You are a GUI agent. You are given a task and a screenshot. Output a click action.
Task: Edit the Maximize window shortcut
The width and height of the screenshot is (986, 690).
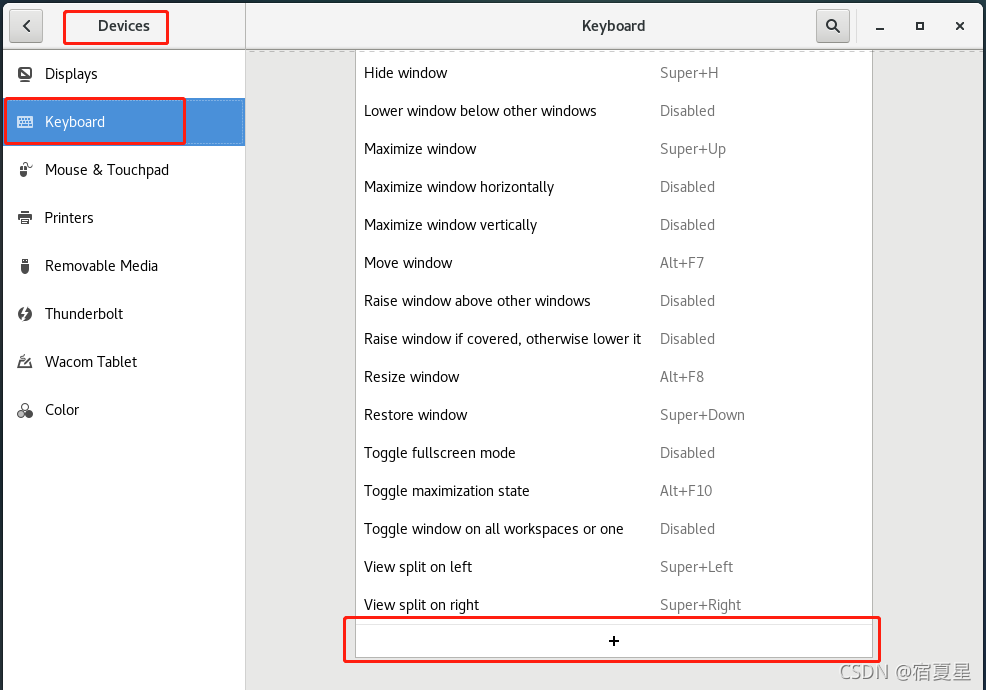coord(614,149)
